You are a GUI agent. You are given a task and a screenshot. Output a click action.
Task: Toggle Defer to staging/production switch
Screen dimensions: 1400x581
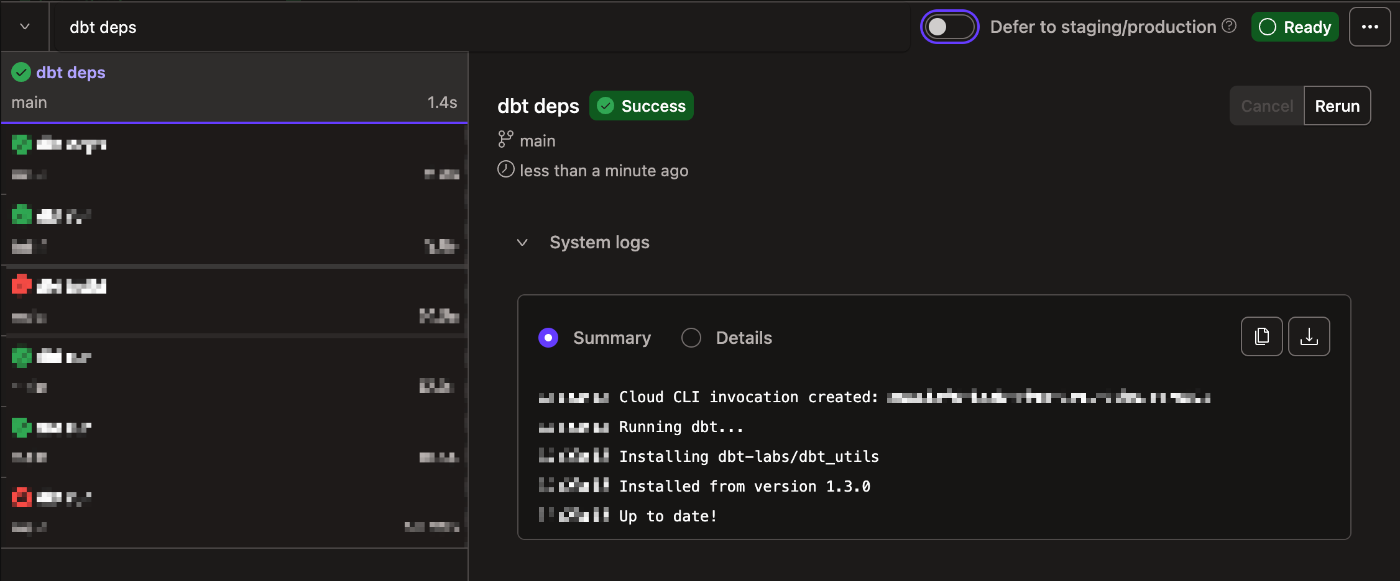(x=949, y=27)
